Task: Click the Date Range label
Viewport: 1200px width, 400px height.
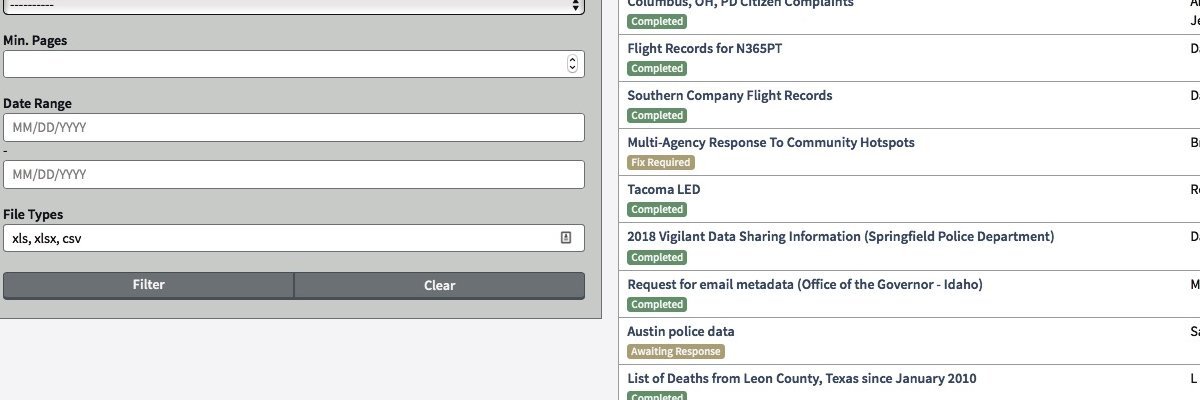Action: click(x=37, y=103)
